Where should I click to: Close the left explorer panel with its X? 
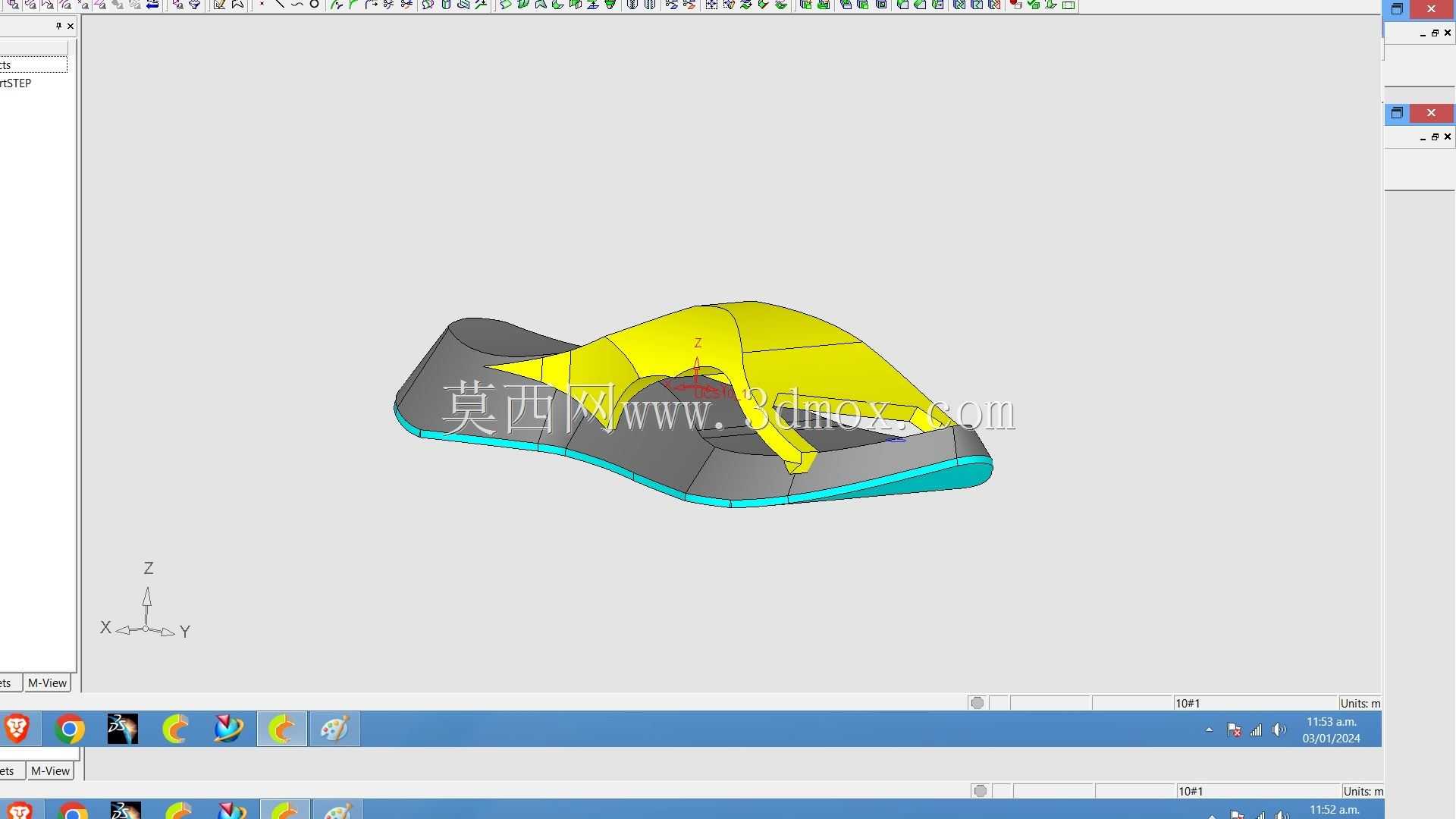(x=71, y=26)
